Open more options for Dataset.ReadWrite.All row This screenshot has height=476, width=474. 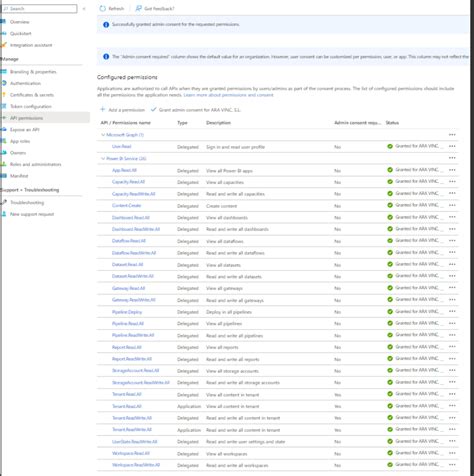pos(452,276)
